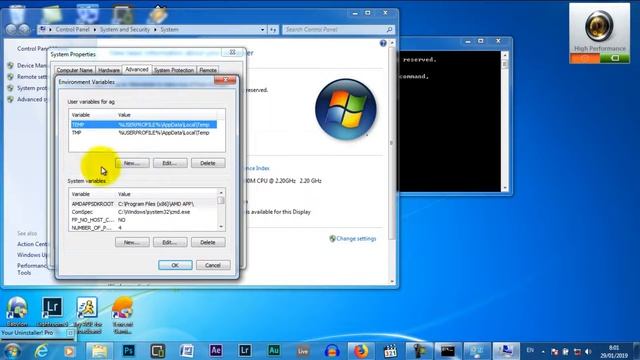Go back in Control Panel window
The height and width of the screenshot is (360, 640).
pyautogui.click(x=11, y=29)
